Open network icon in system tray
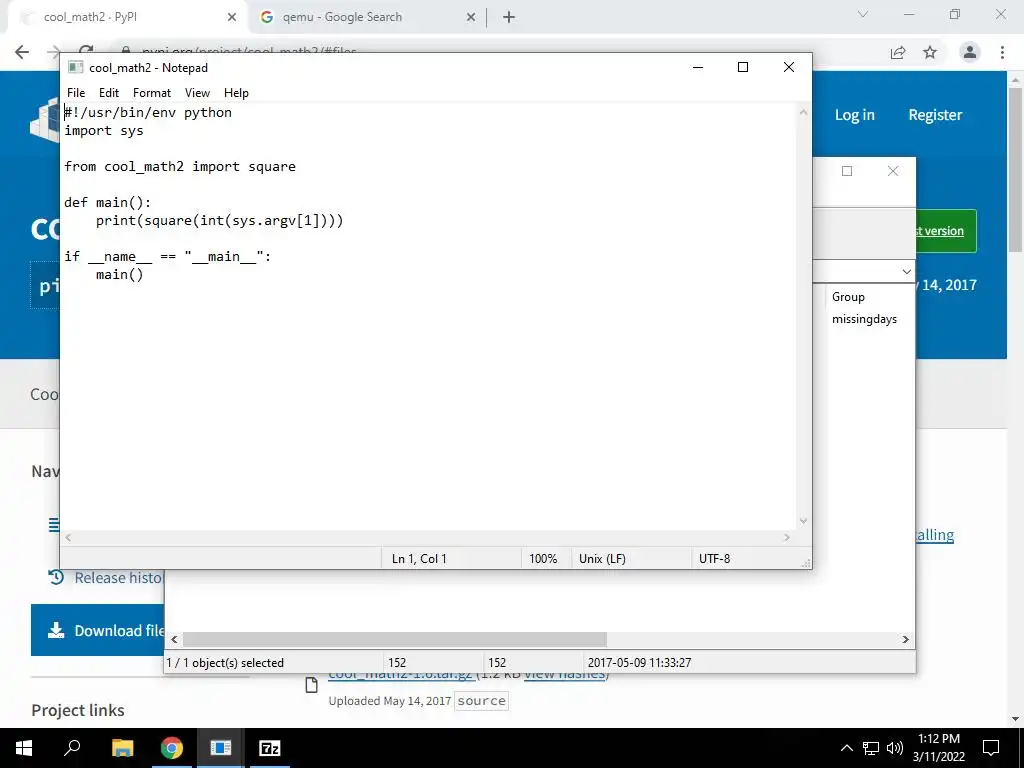Screen dimensions: 1024x768 [x=871, y=748]
